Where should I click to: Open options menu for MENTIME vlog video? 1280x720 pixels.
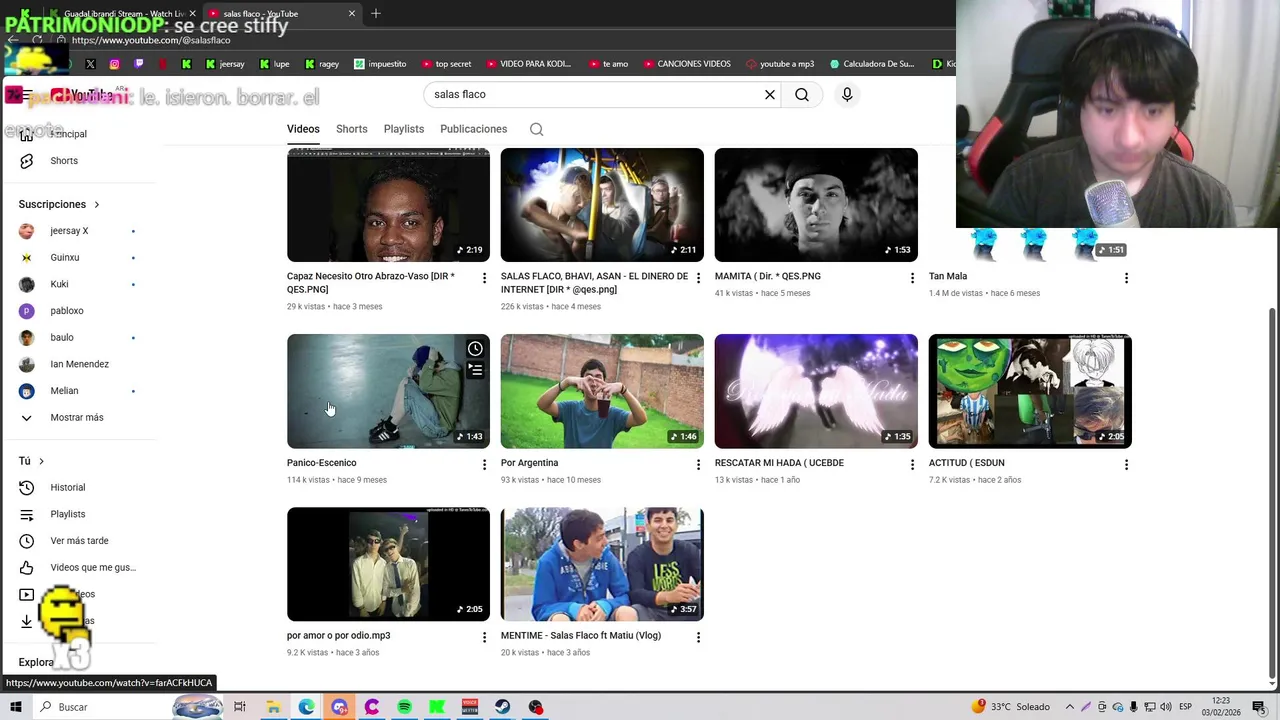(698, 637)
